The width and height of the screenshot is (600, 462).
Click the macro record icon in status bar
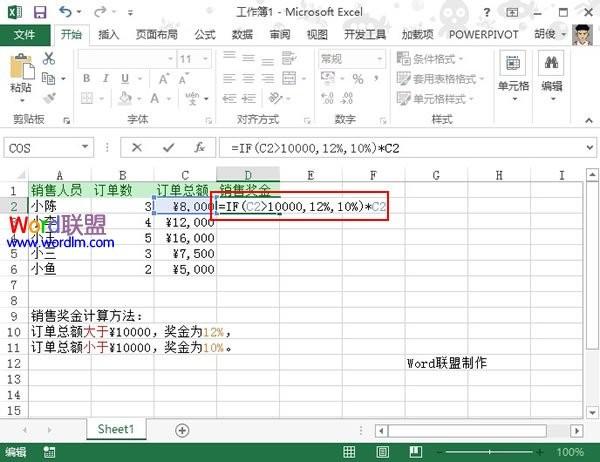(49, 452)
